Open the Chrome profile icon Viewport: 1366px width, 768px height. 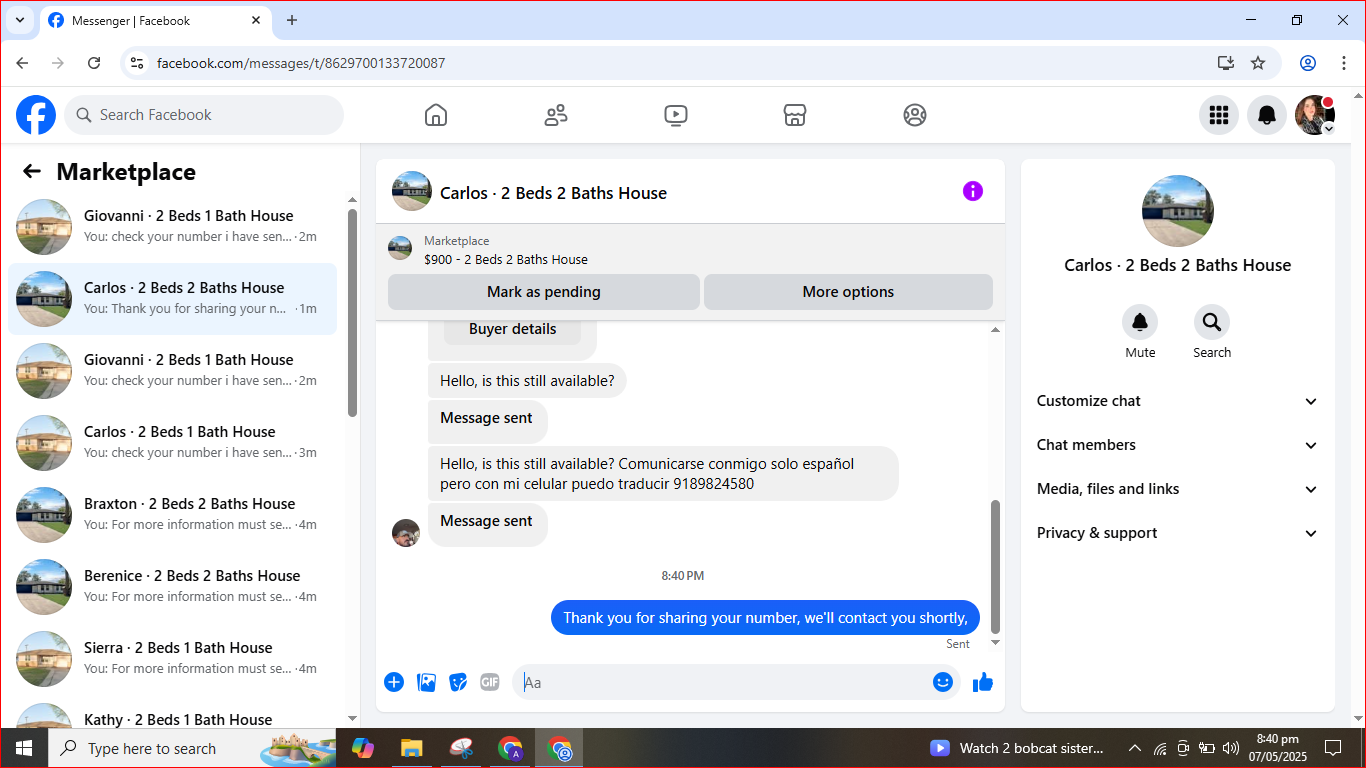[x=1308, y=63]
